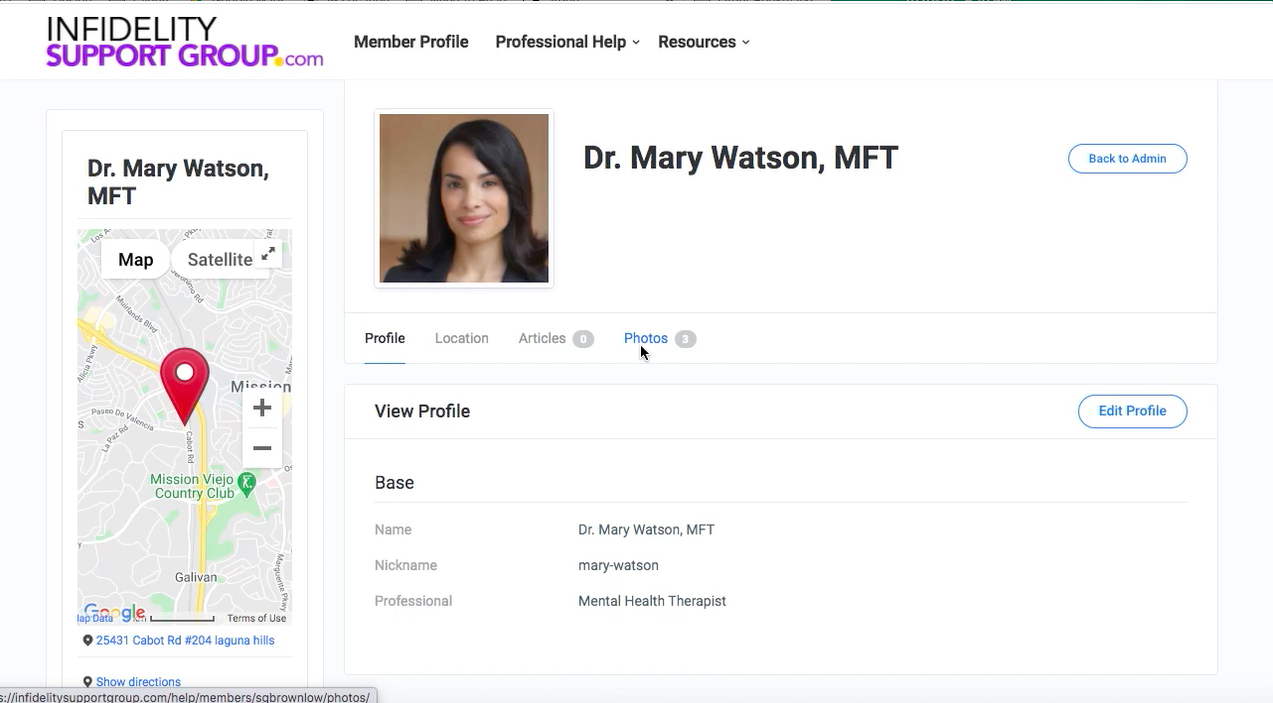Click the red location pin marker
Viewport: 1273px width, 703px height.
pos(185,386)
